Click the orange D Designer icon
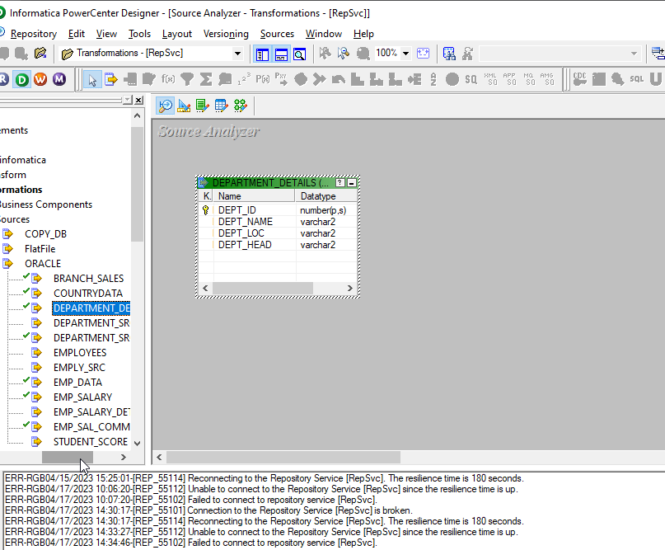665x550 pixels. (x=21, y=79)
